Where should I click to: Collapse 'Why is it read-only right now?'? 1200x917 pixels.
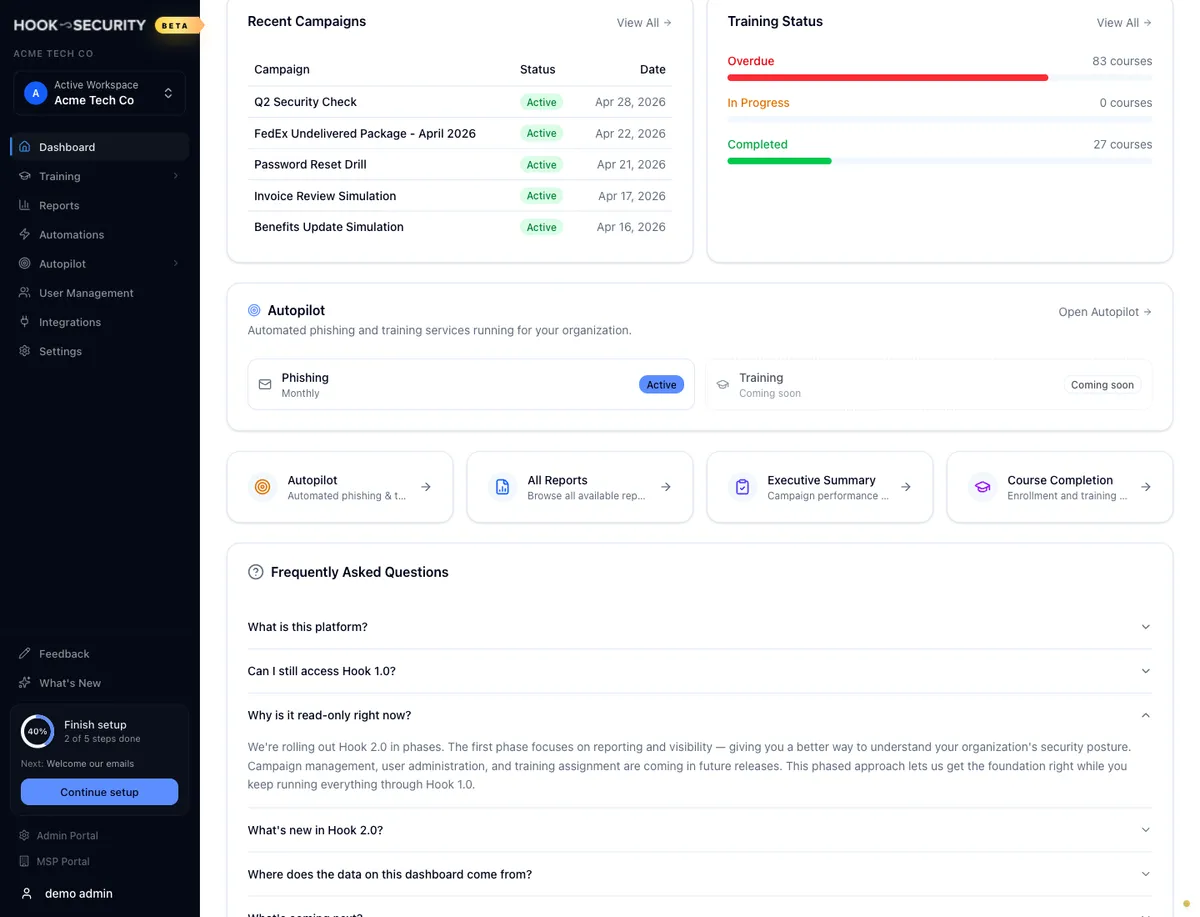[x=700, y=715]
